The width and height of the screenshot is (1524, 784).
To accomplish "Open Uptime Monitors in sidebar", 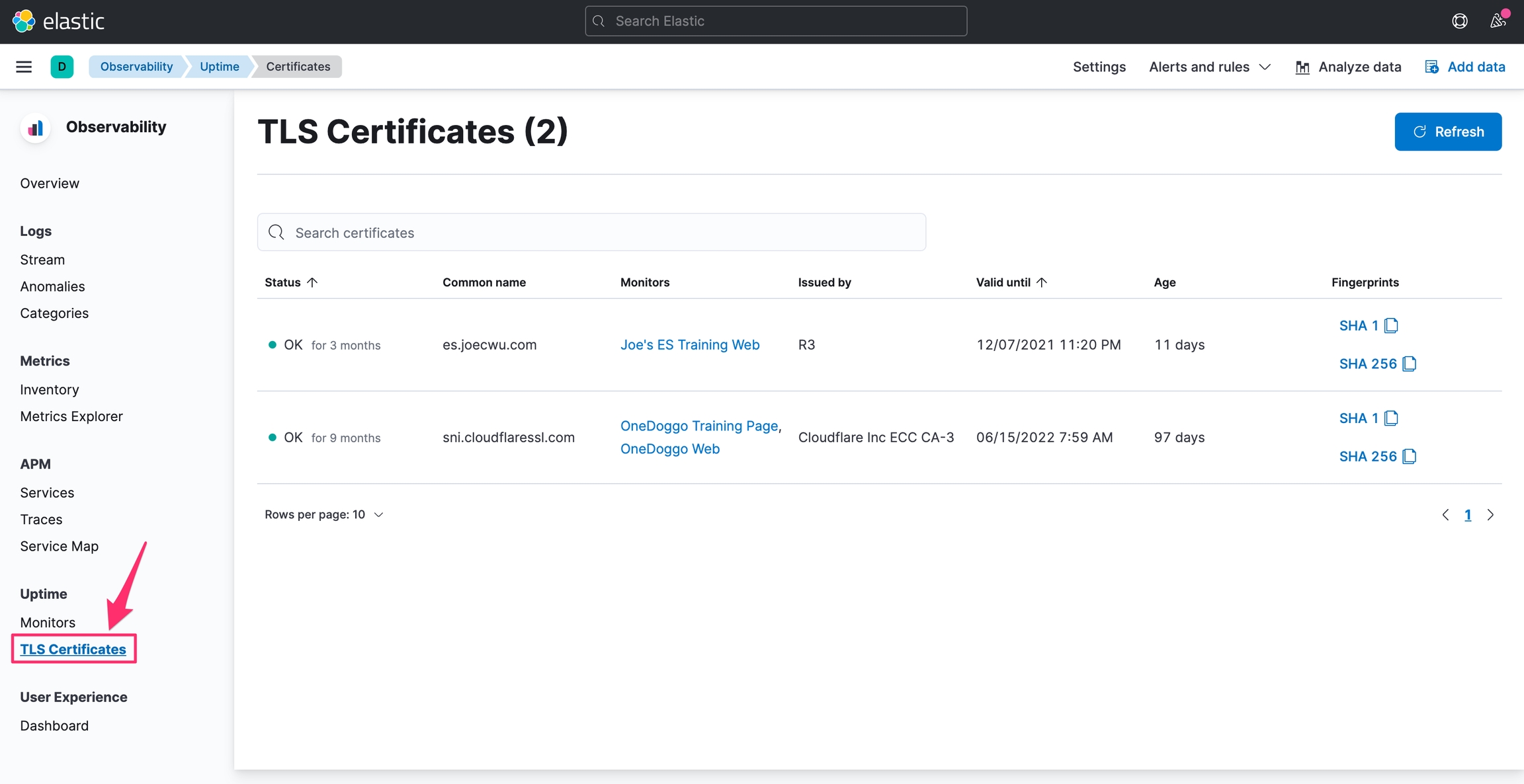I will point(48,623).
